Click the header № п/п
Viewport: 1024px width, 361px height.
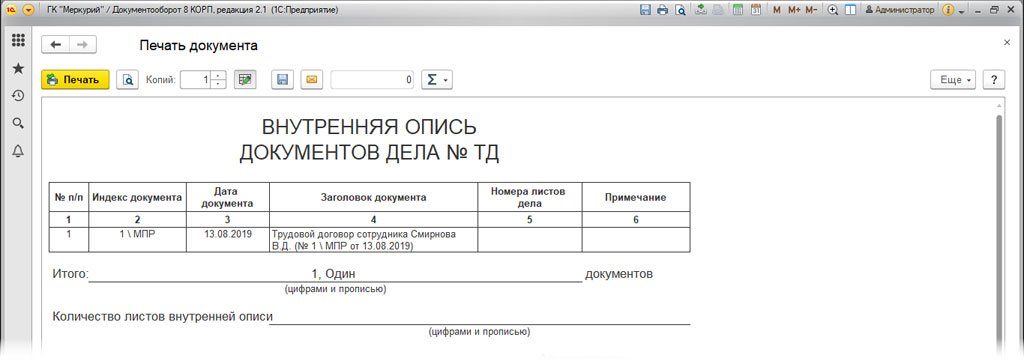click(x=69, y=197)
